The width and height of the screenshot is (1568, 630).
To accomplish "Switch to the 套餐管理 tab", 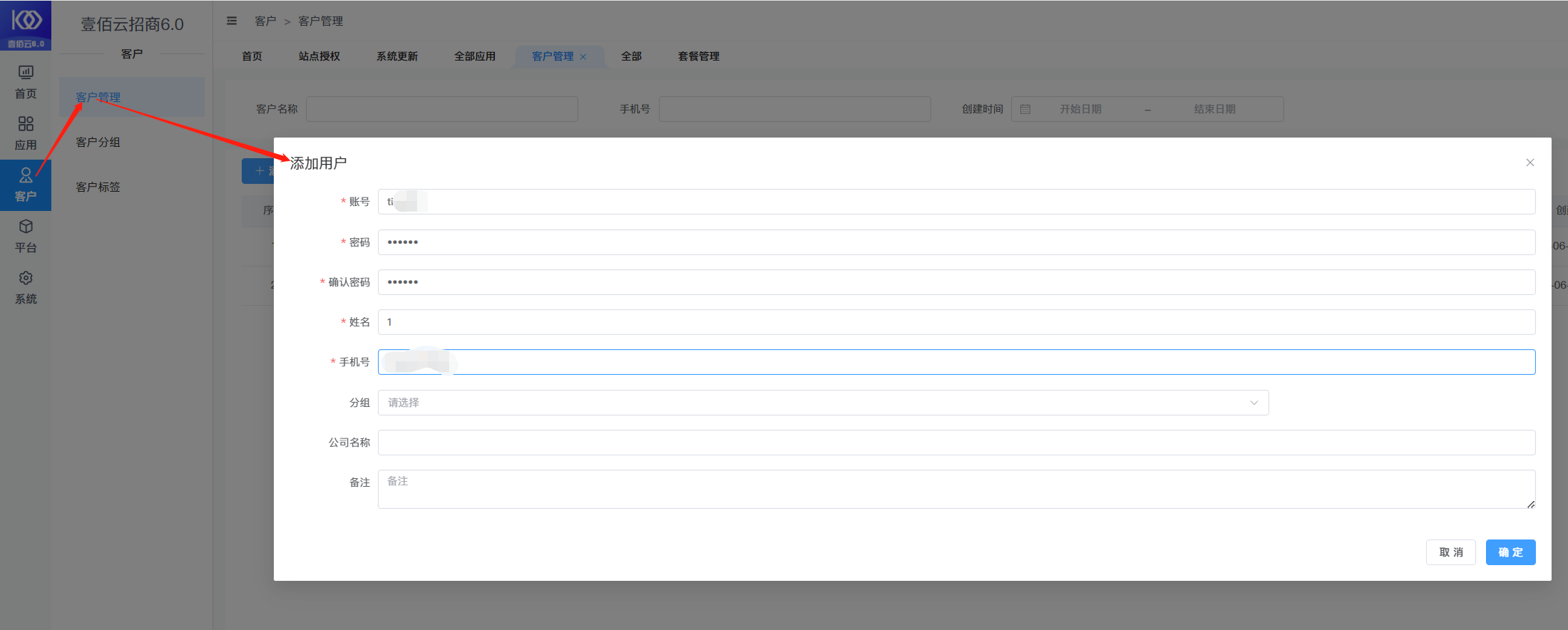I will tap(699, 56).
